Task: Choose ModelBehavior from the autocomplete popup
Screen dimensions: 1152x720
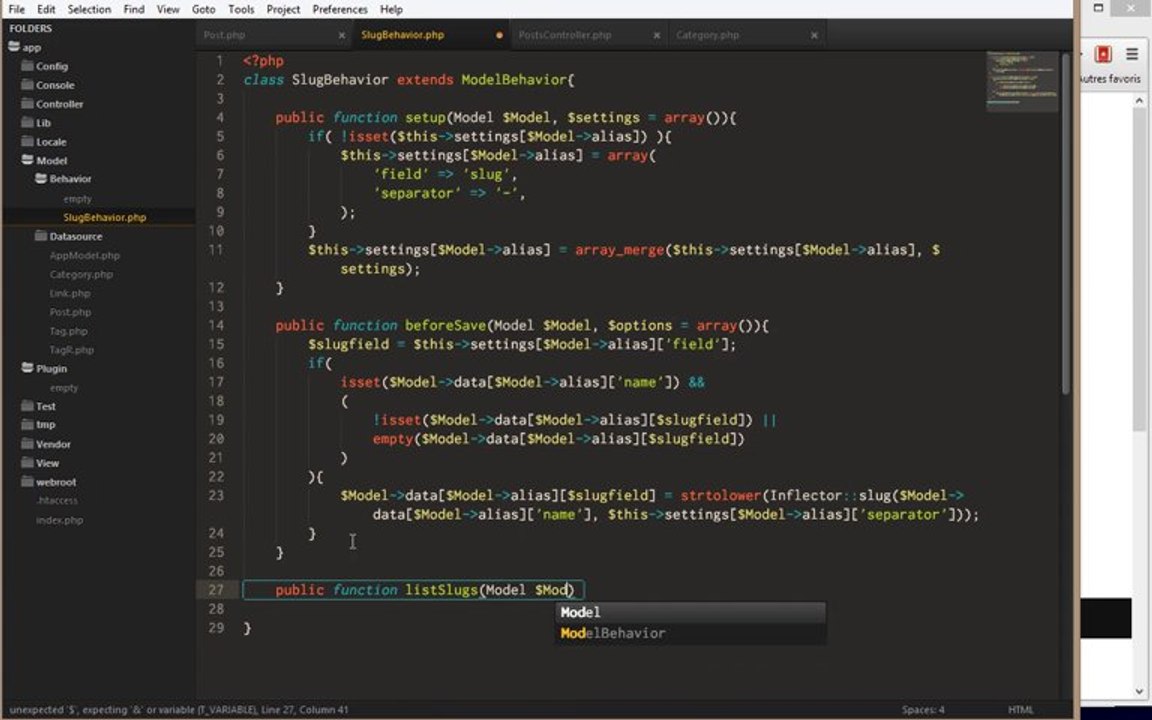Action: [x=690, y=633]
